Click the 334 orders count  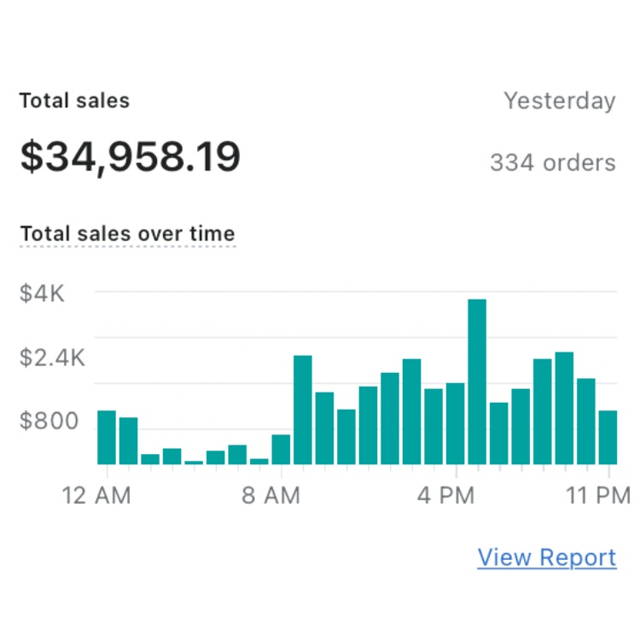pyautogui.click(x=553, y=162)
